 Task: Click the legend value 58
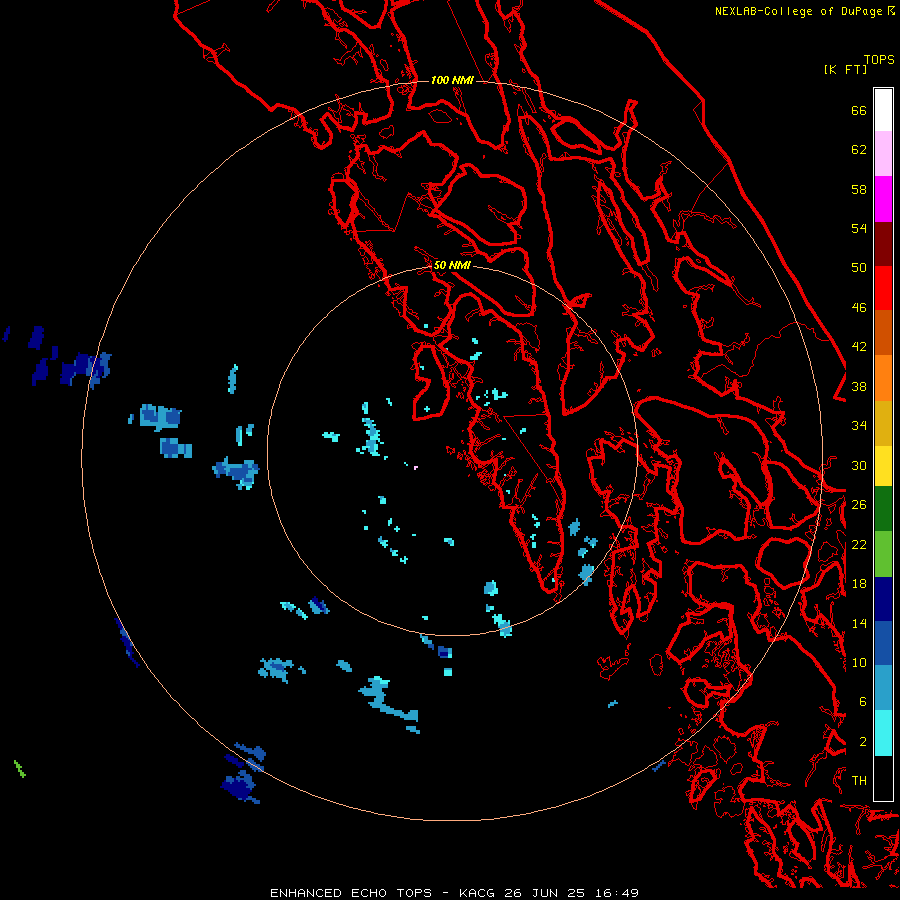coord(859,189)
